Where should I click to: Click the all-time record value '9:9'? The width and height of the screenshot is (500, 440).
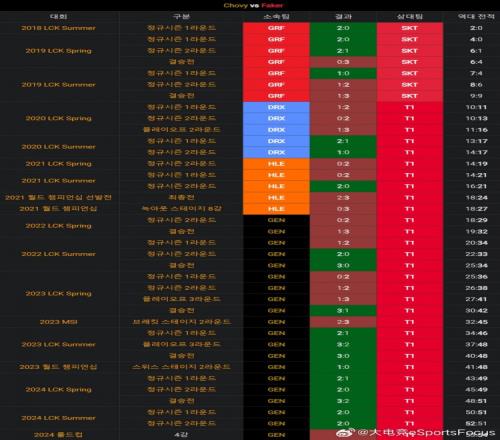click(x=476, y=96)
